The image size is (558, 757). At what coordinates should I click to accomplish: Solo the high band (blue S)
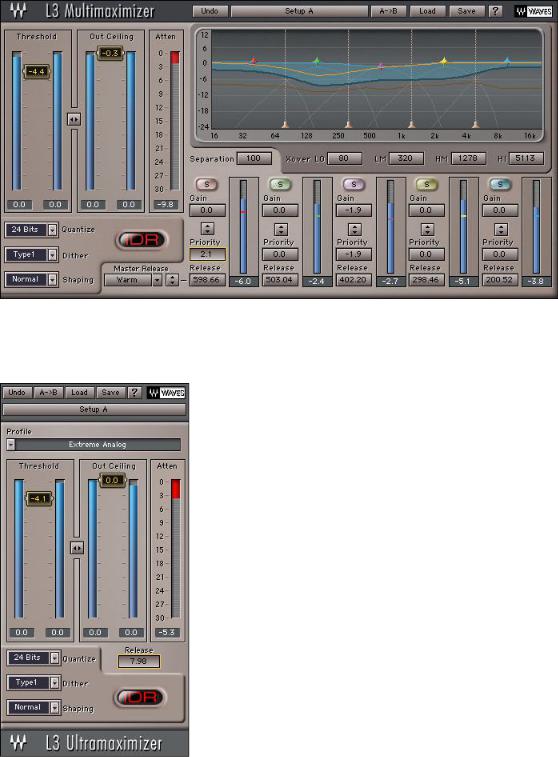[x=500, y=184]
